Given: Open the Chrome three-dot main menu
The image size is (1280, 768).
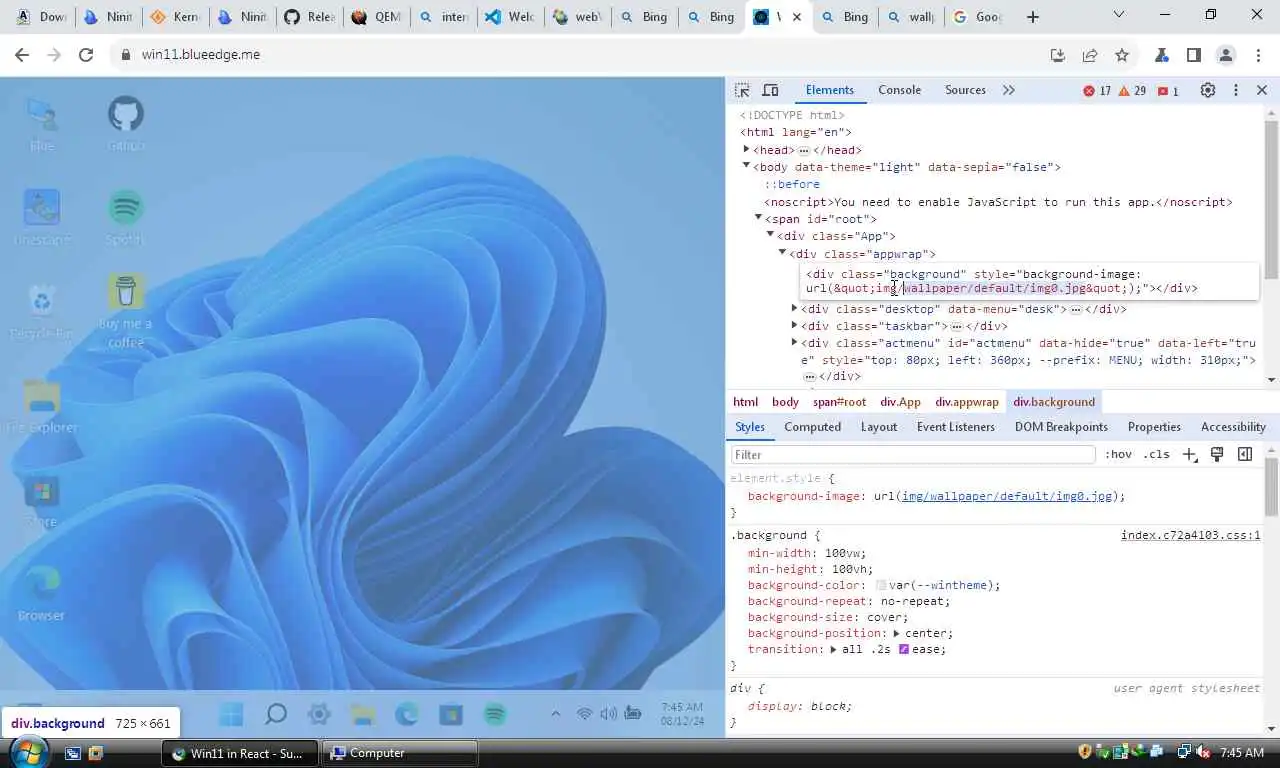Looking at the screenshot, I should pyautogui.click(x=1258, y=55).
